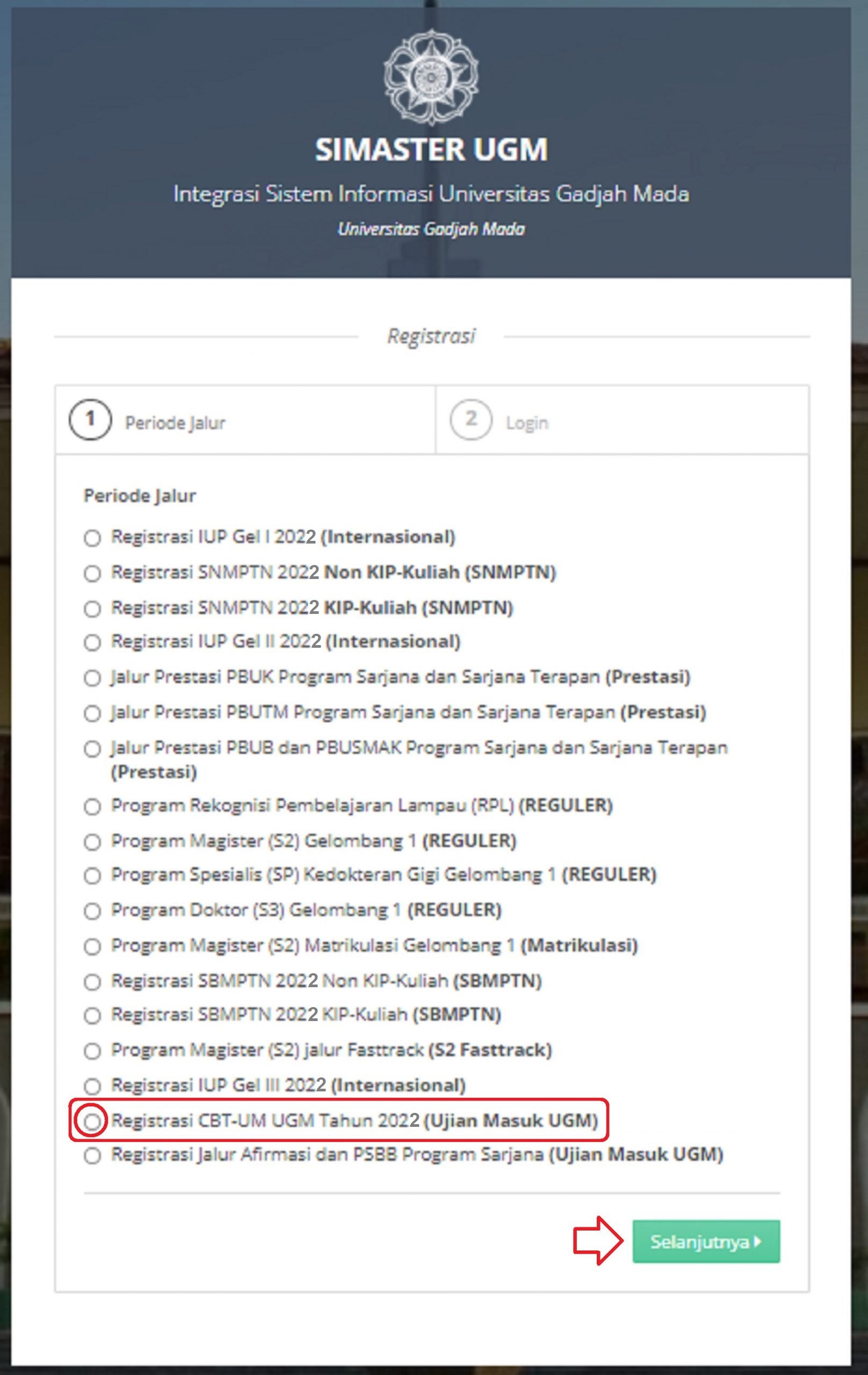The image size is (868, 1375).
Task: Select Registrasi SBMPTN 2022 Non KIP-Kuliah radio
Action: tap(92, 982)
